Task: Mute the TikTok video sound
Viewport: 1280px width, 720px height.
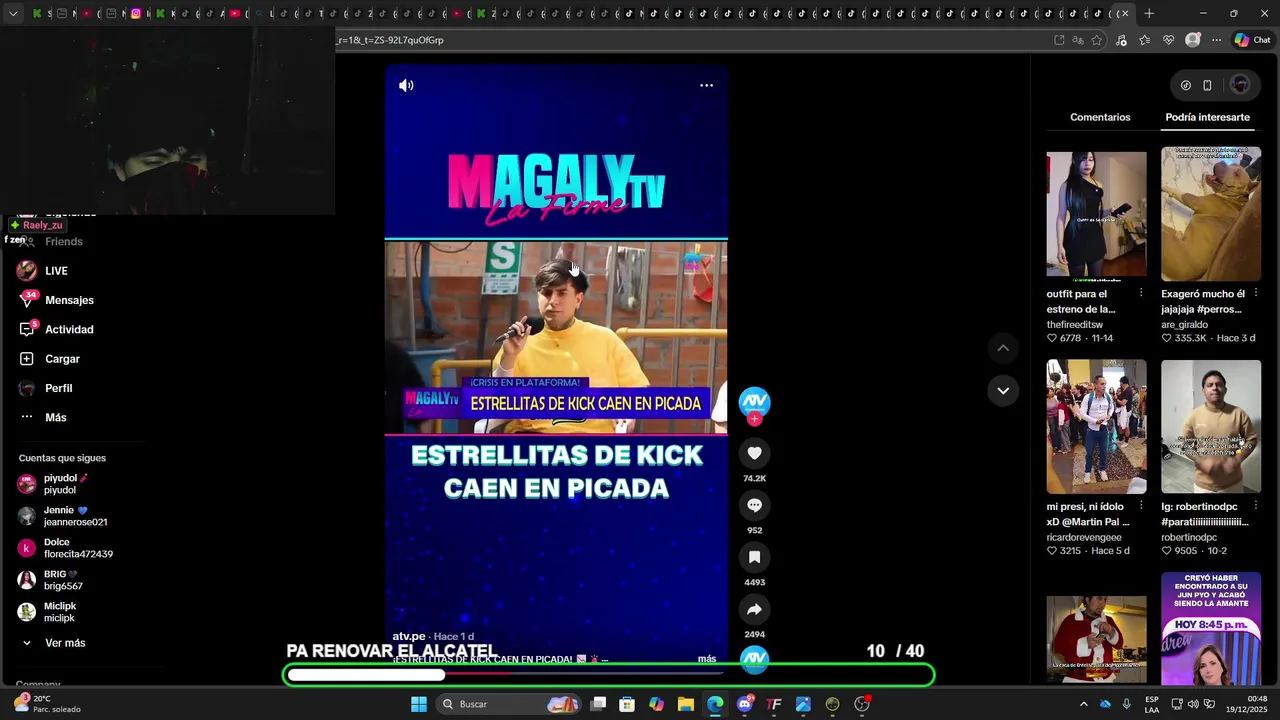Action: (x=406, y=85)
